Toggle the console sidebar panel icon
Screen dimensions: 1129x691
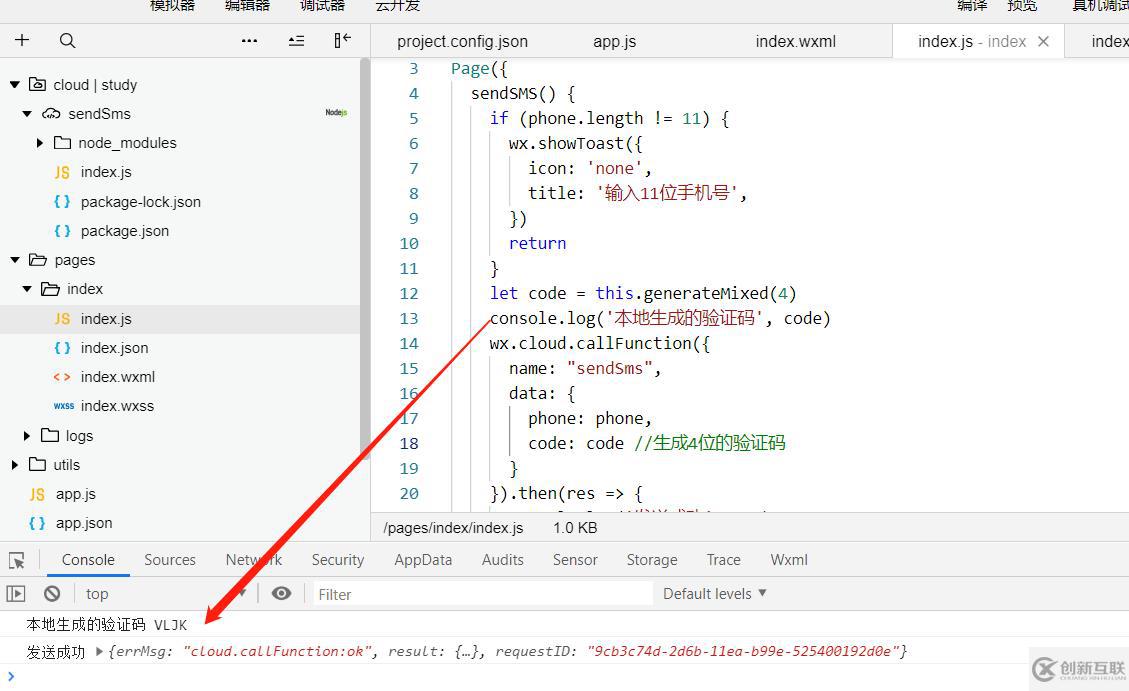pos(16,594)
